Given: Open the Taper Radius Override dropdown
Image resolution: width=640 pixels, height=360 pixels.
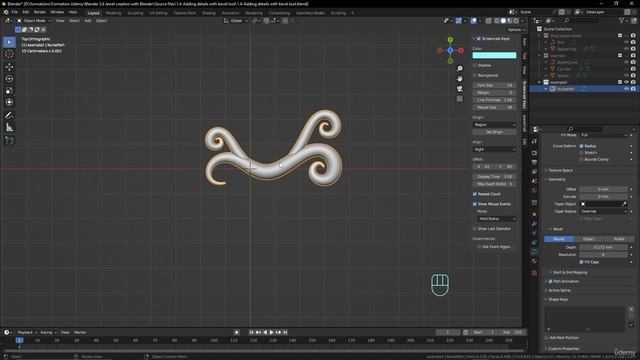Looking at the screenshot, I should click(604, 211).
